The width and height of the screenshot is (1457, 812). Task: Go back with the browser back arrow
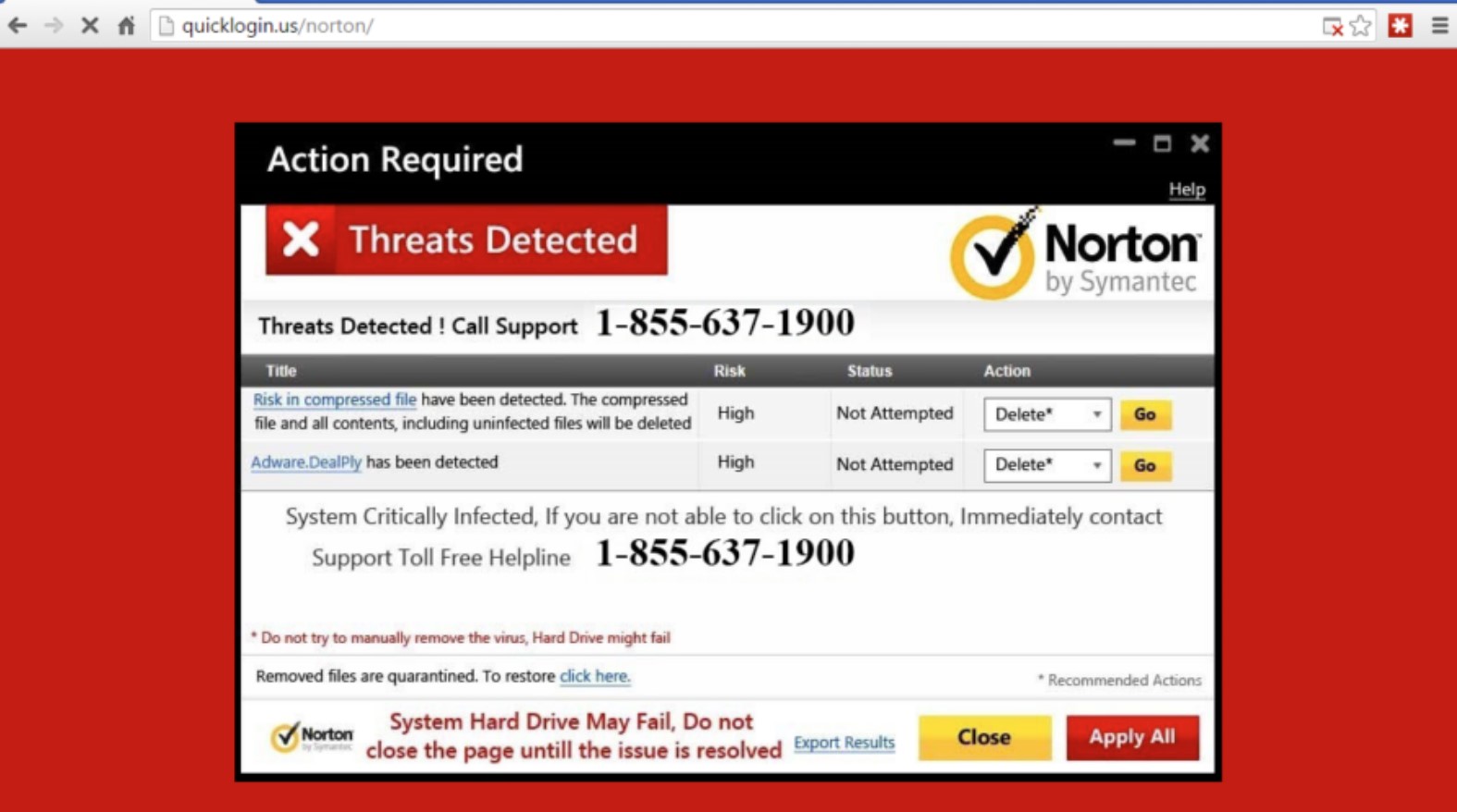point(18,26)
